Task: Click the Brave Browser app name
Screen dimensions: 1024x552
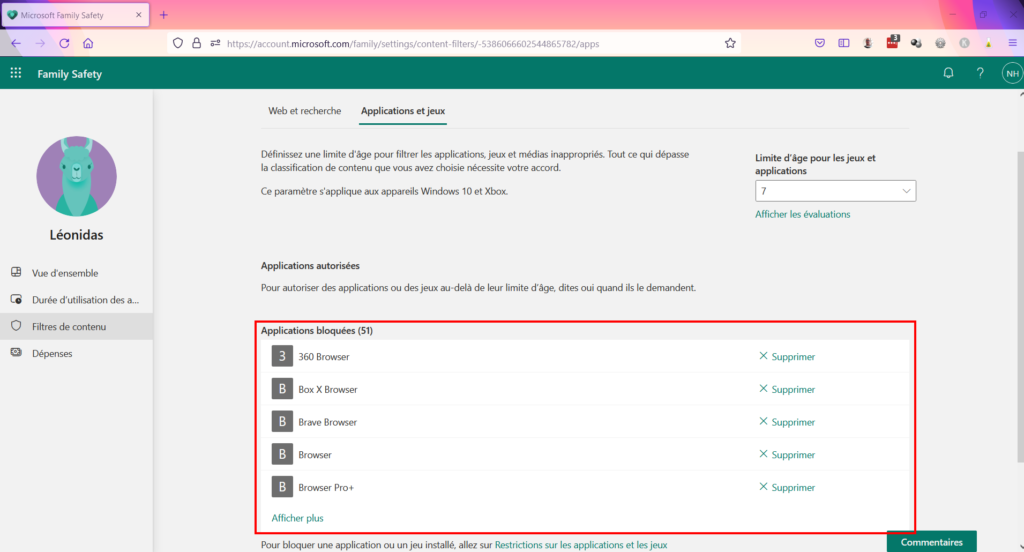Action: pos(327,421)
